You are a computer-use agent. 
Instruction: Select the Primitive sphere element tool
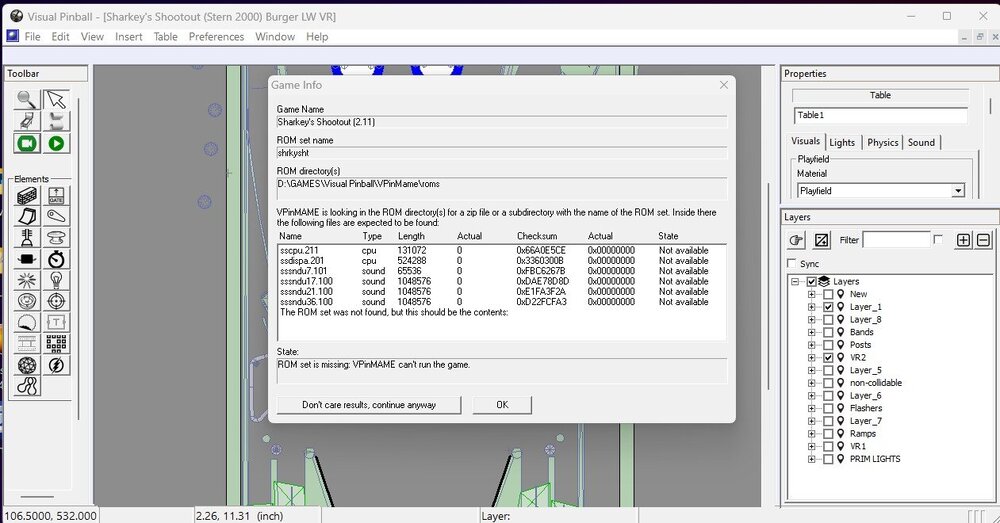pos(27,365)
